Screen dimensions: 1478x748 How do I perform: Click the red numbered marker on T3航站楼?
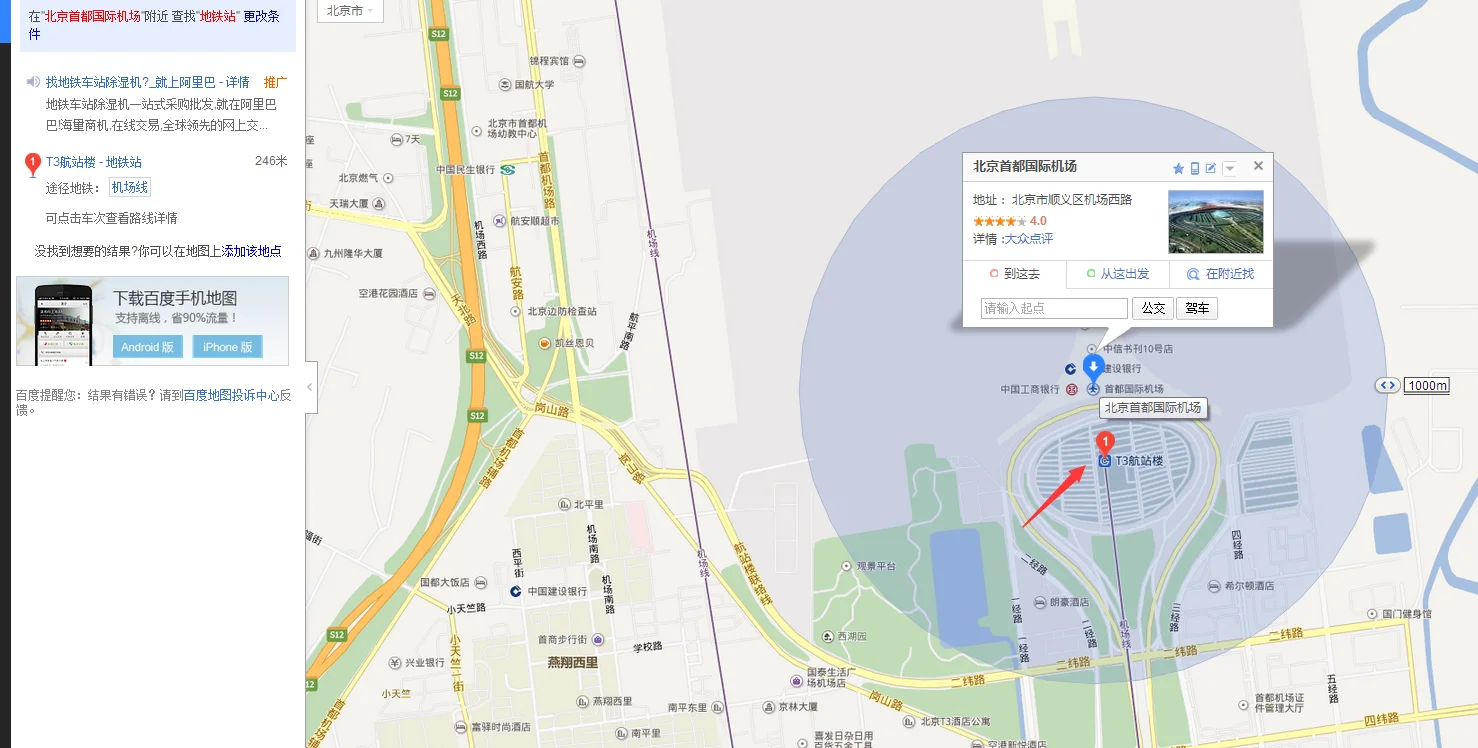coord(1106,442)
